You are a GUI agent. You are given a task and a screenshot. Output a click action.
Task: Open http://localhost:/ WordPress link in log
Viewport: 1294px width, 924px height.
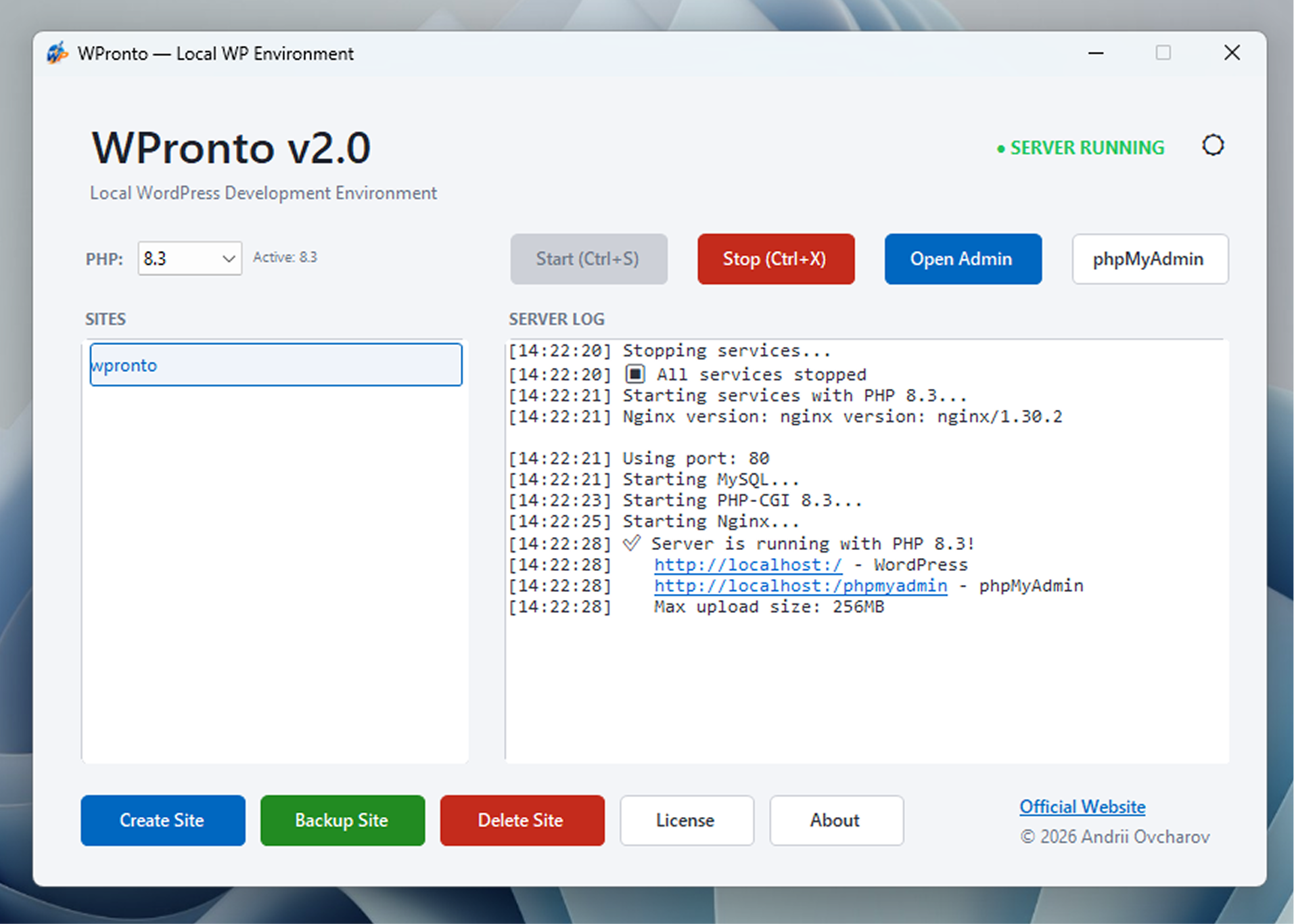[x=747, y=565]
